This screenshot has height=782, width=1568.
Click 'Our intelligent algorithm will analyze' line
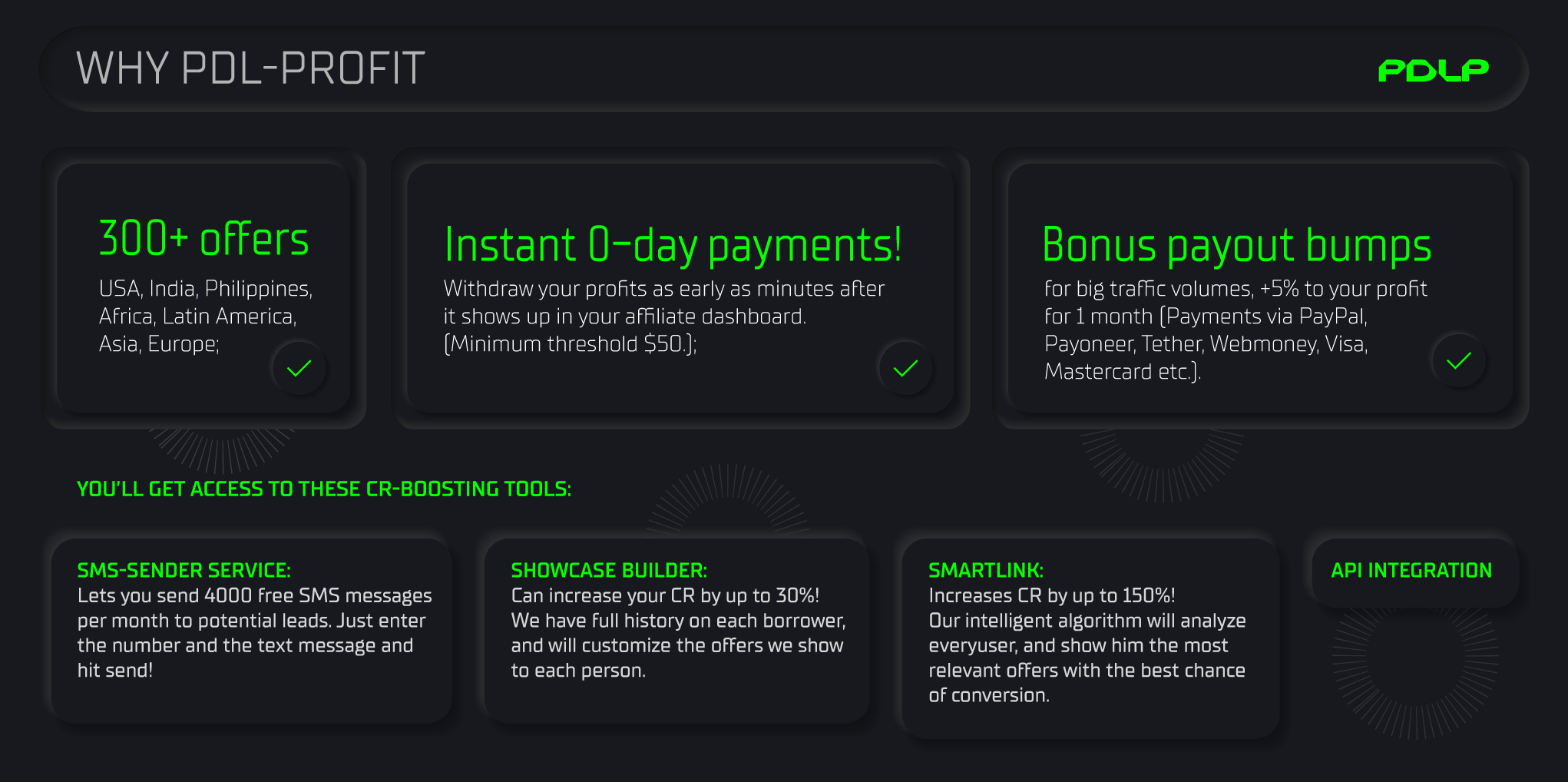1087,621
